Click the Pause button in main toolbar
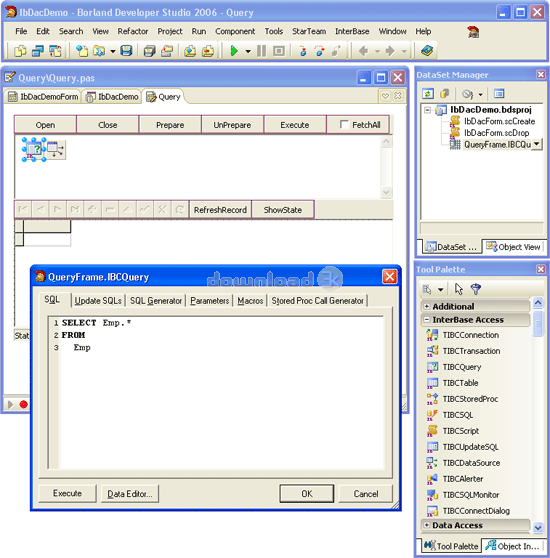The image size is (550, 558). (x=261, y=51)
